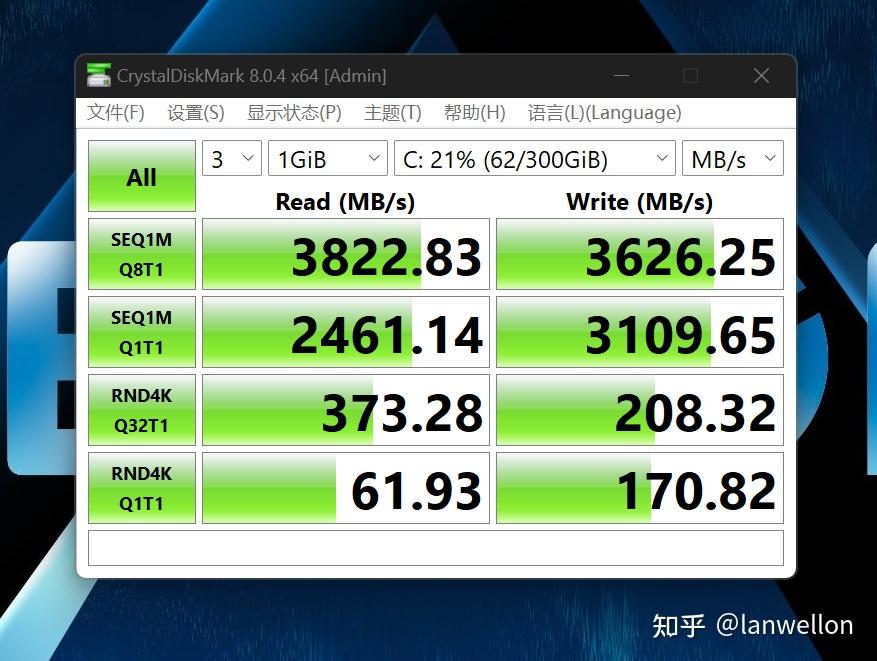Image resolution: width=877 pixels, height=661 pixels.
Task: Start the RND4K Q1T1 test
Action: [142, 488]
